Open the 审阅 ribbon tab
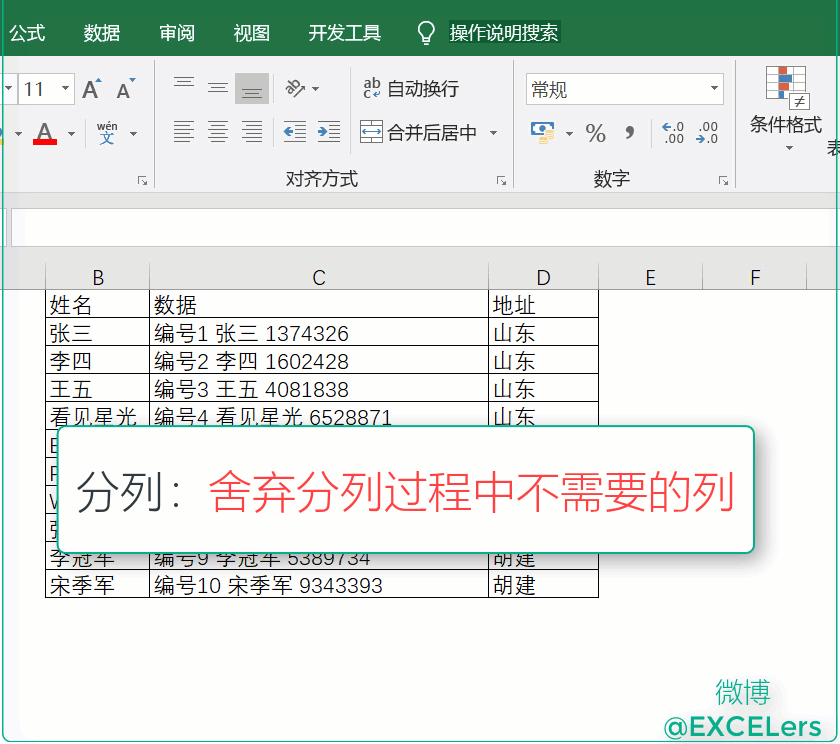The height and width of the screenshot is (744, 840). pyautogui.click(x=177, y=33)
